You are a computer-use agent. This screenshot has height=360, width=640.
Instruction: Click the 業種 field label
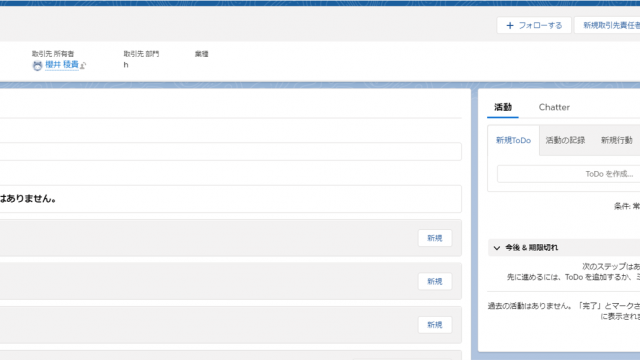(202, 54)
